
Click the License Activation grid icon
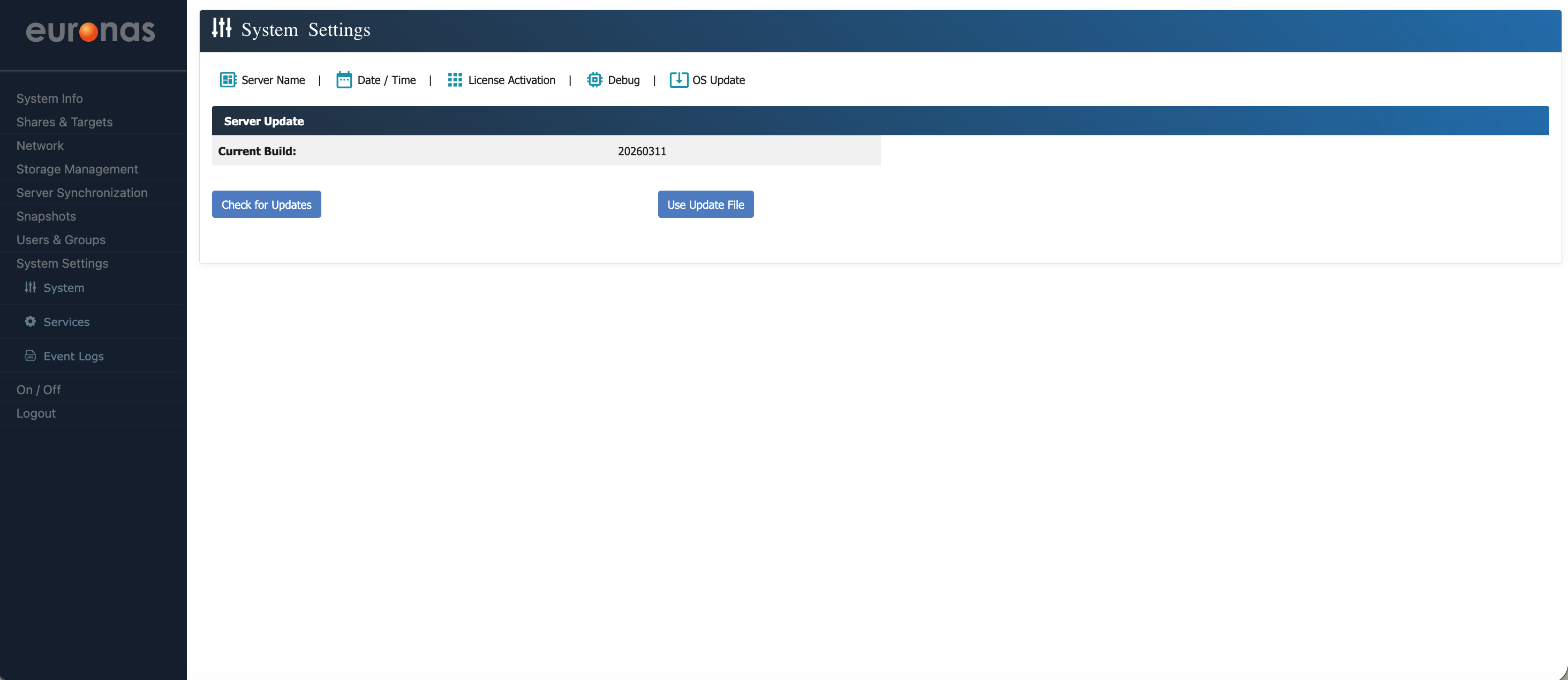point(455,80)
